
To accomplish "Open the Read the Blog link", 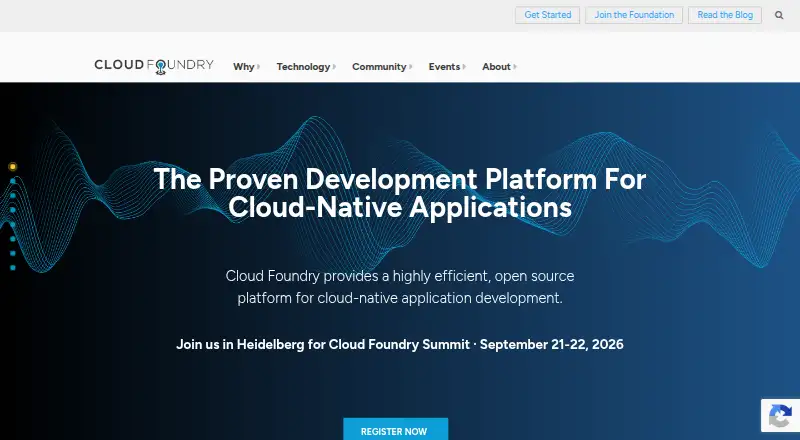I will (725, 15).
